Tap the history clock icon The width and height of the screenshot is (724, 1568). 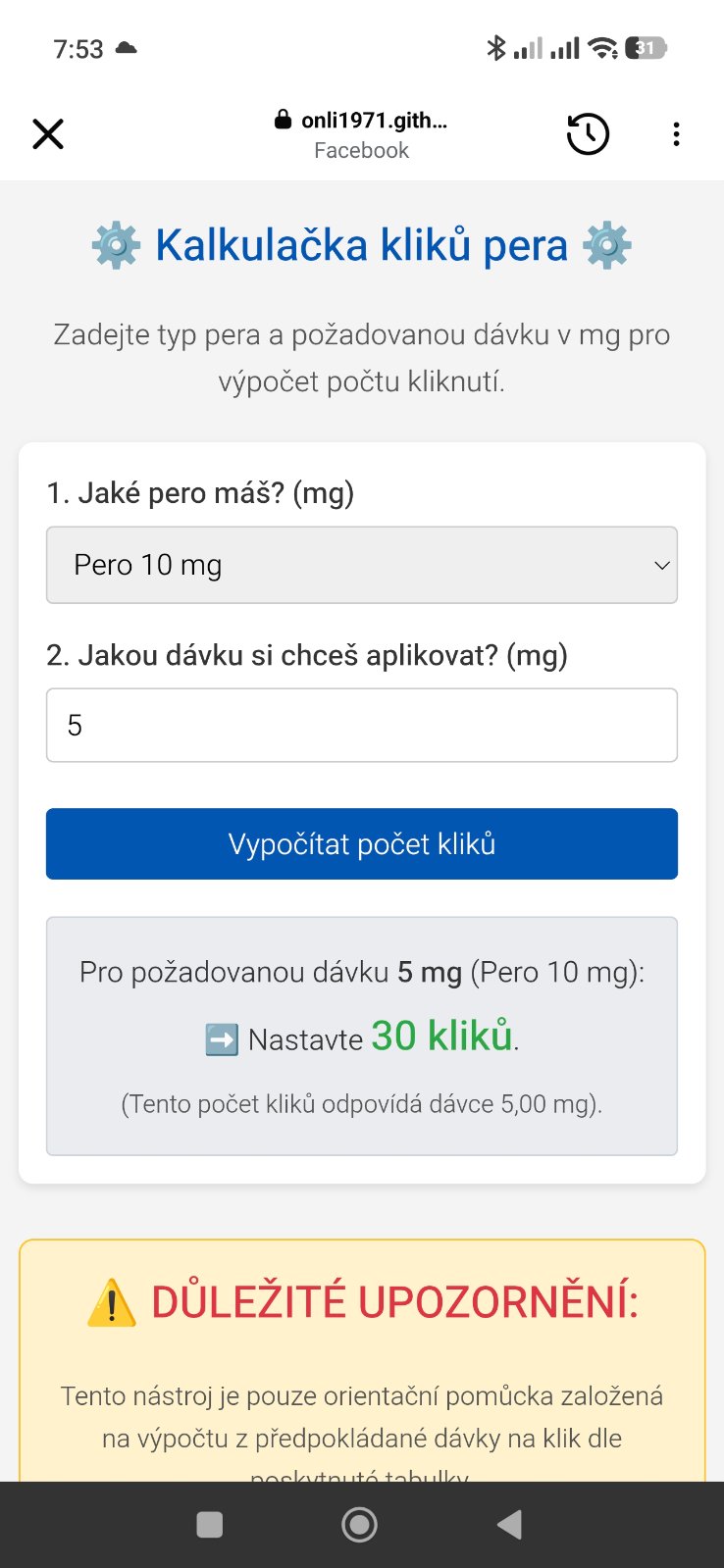click(x=588, y=134)
